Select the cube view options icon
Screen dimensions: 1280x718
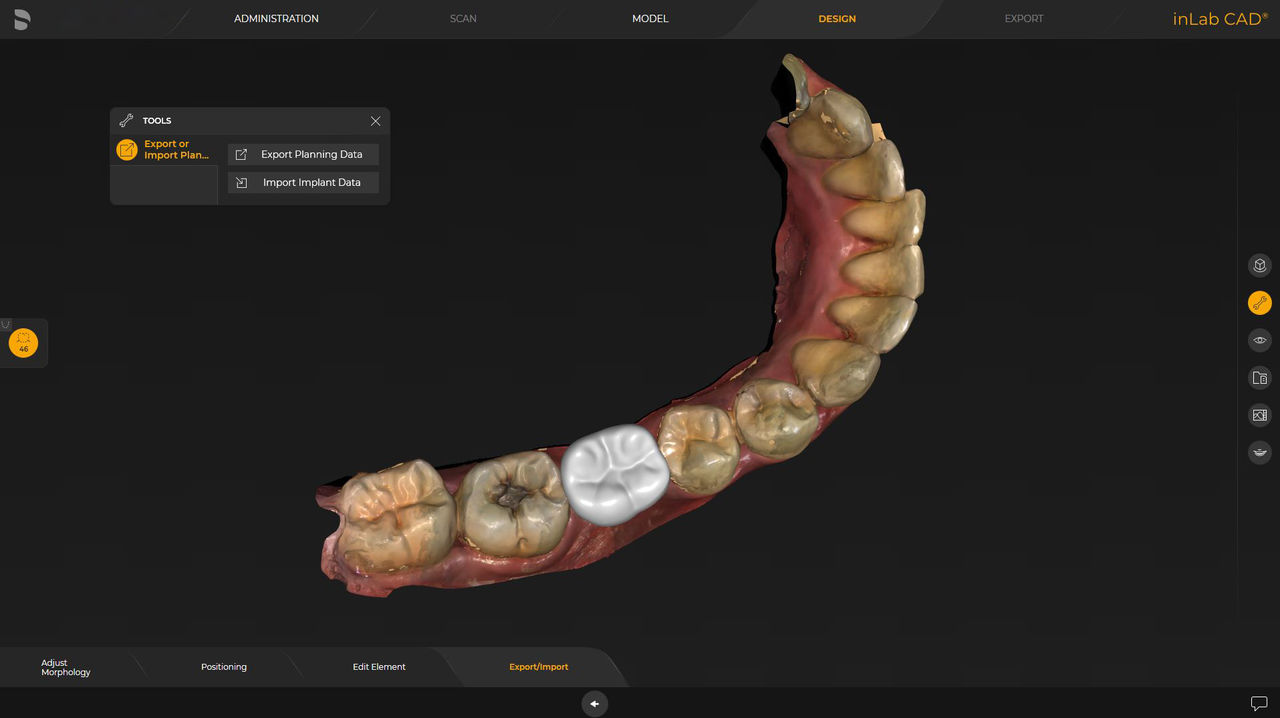pyautogui.click(x=1259, y=265)
